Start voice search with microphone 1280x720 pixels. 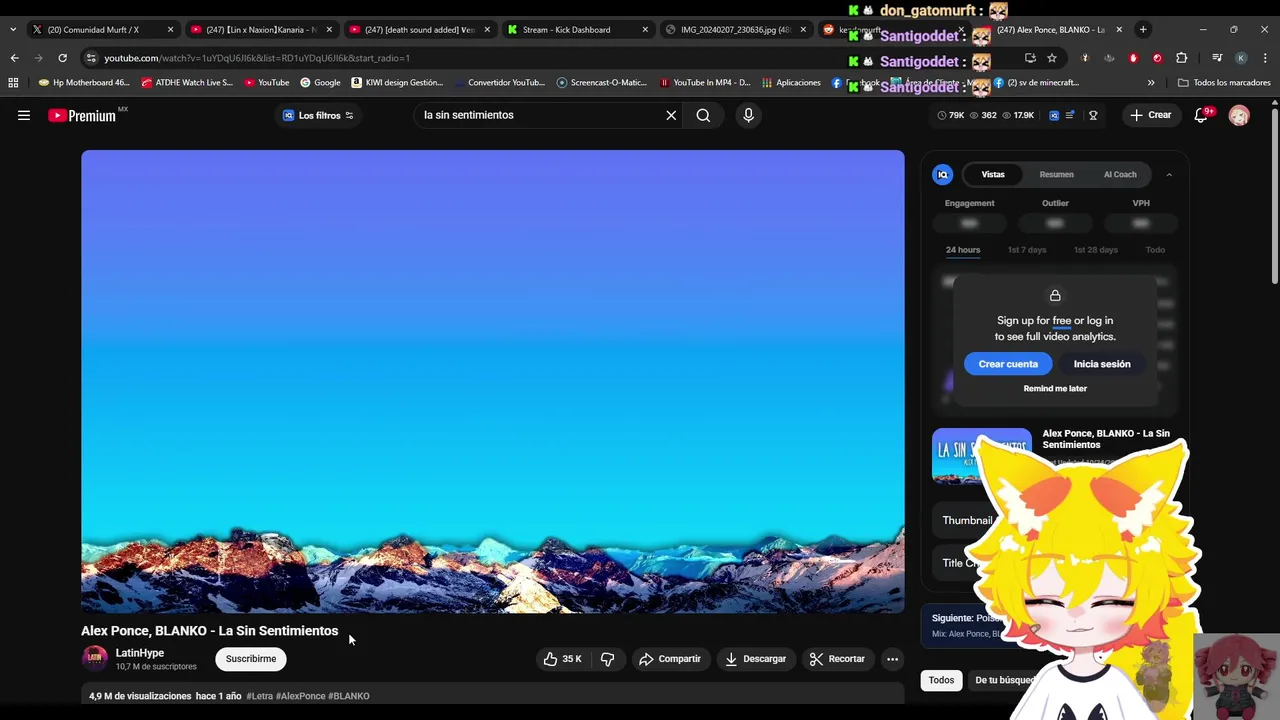(x=748, y=115)
